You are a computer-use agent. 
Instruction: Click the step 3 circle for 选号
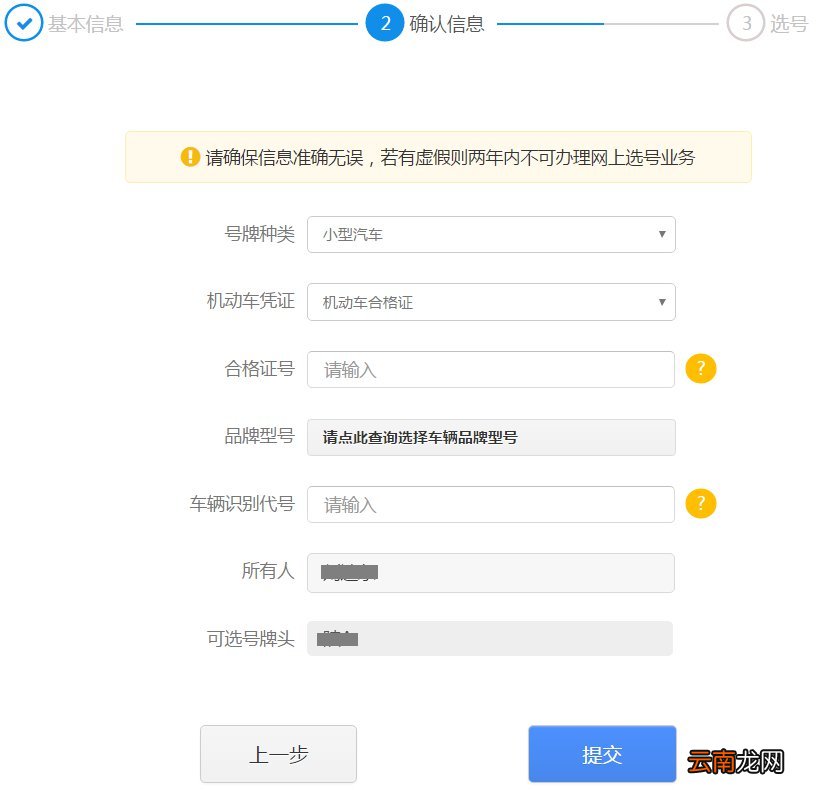pyautogui.click(x=746, y=23)
